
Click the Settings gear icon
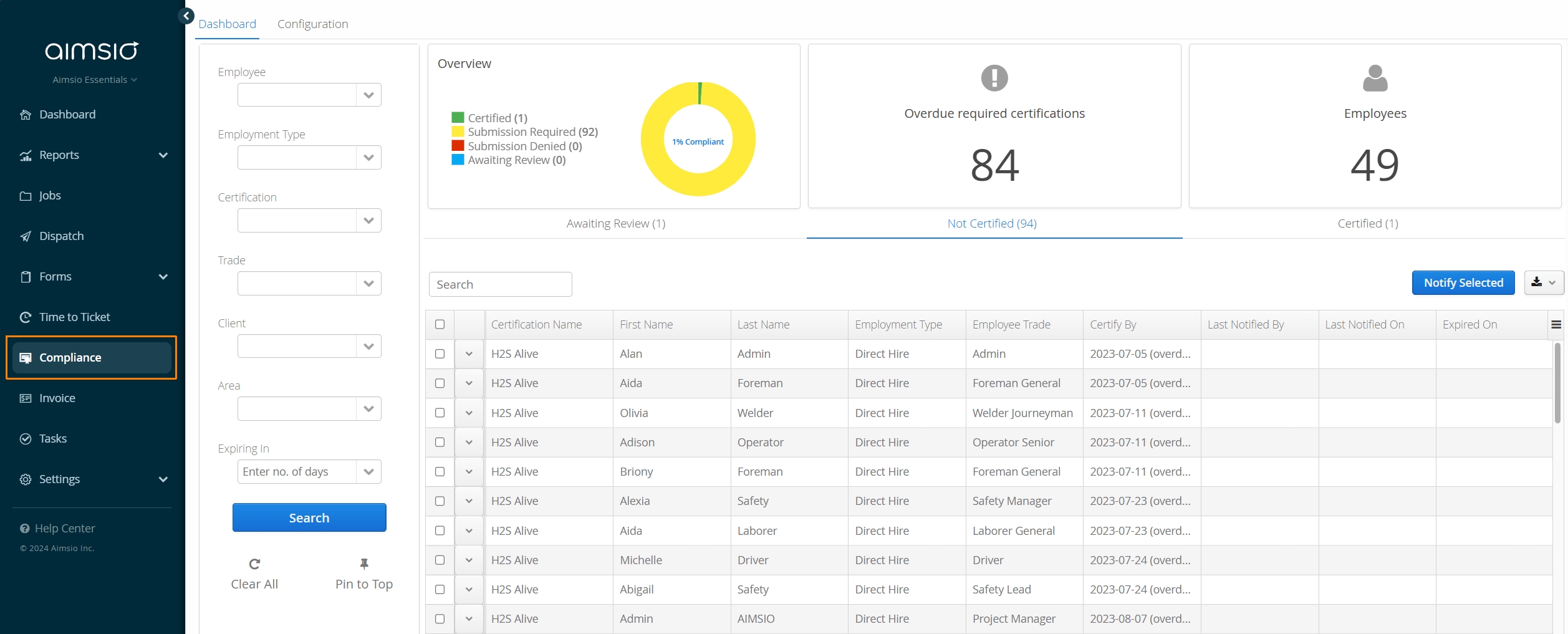pos(26,479)
